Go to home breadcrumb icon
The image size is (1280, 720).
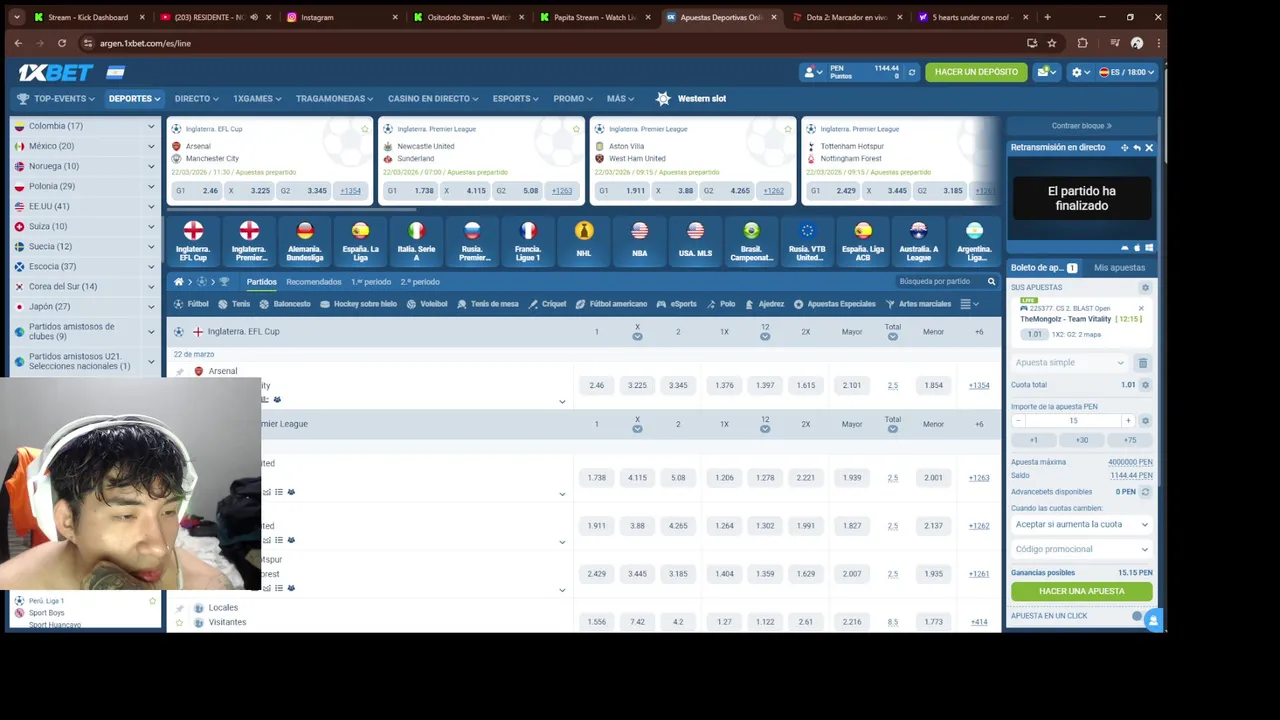(178, 282)
